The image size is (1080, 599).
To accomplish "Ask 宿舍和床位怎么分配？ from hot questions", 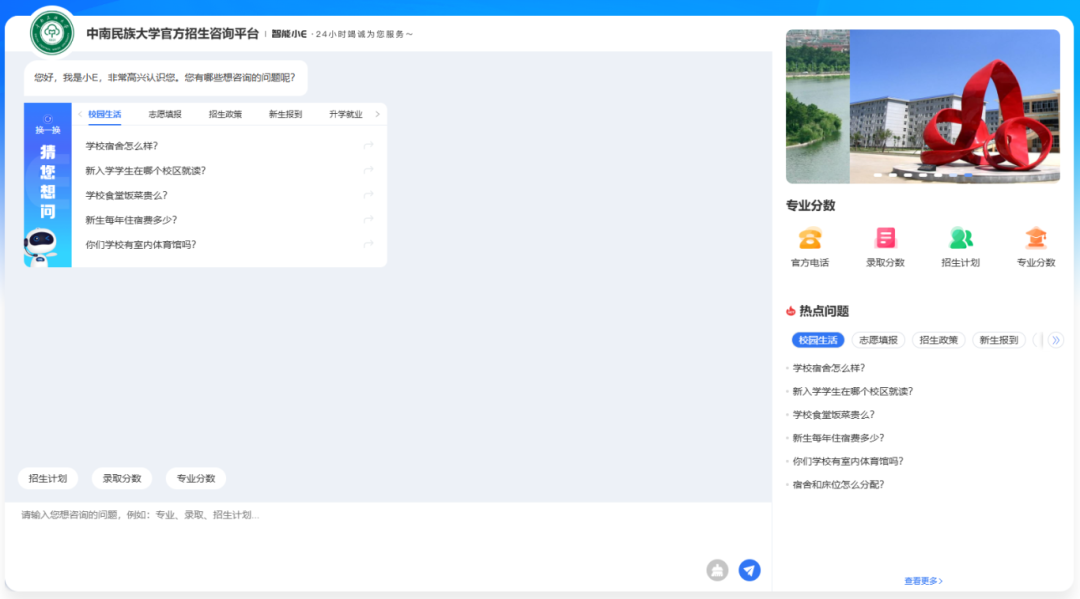I will click(838, 485).
